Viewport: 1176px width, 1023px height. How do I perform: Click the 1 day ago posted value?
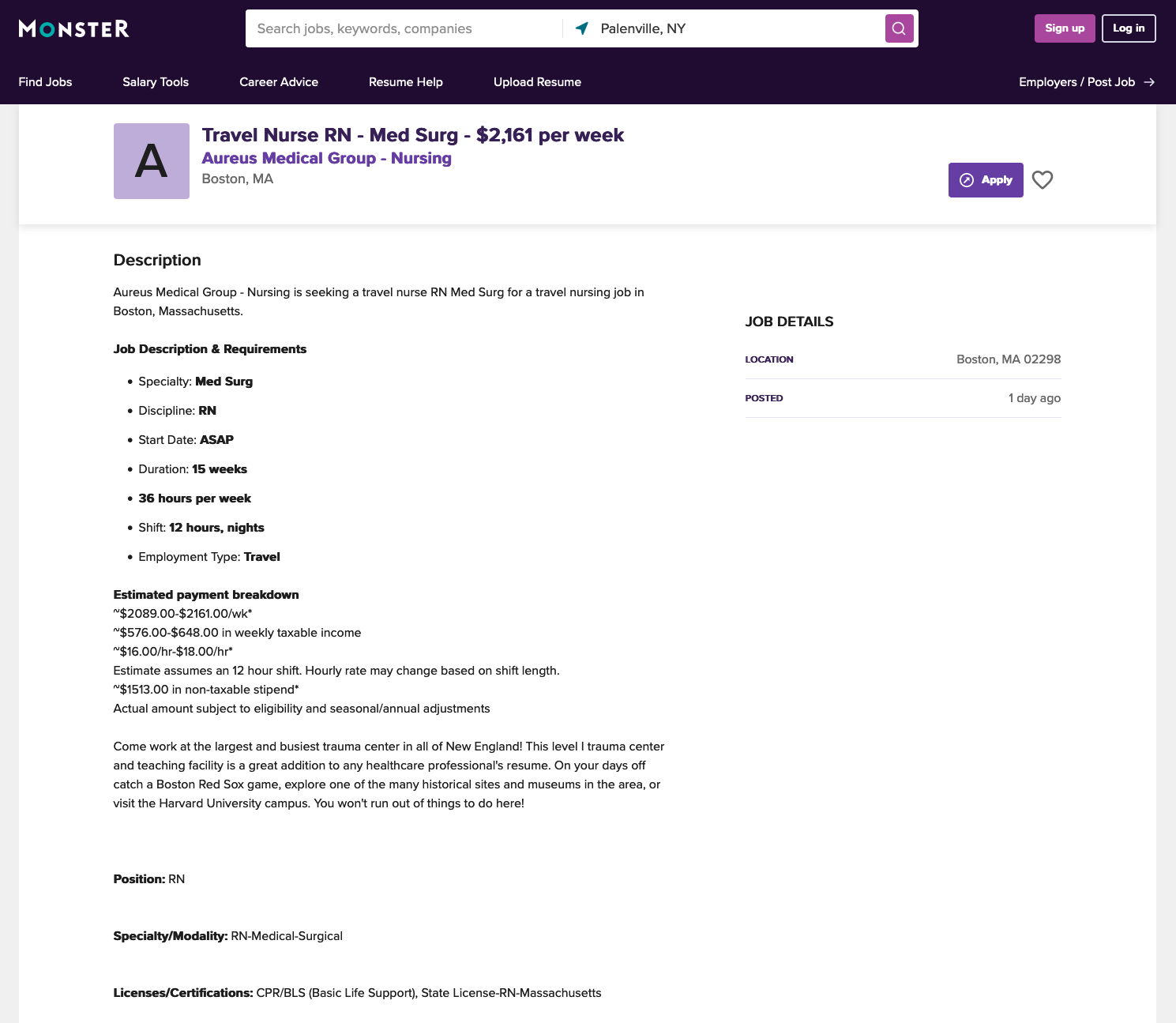(1035, 398)
